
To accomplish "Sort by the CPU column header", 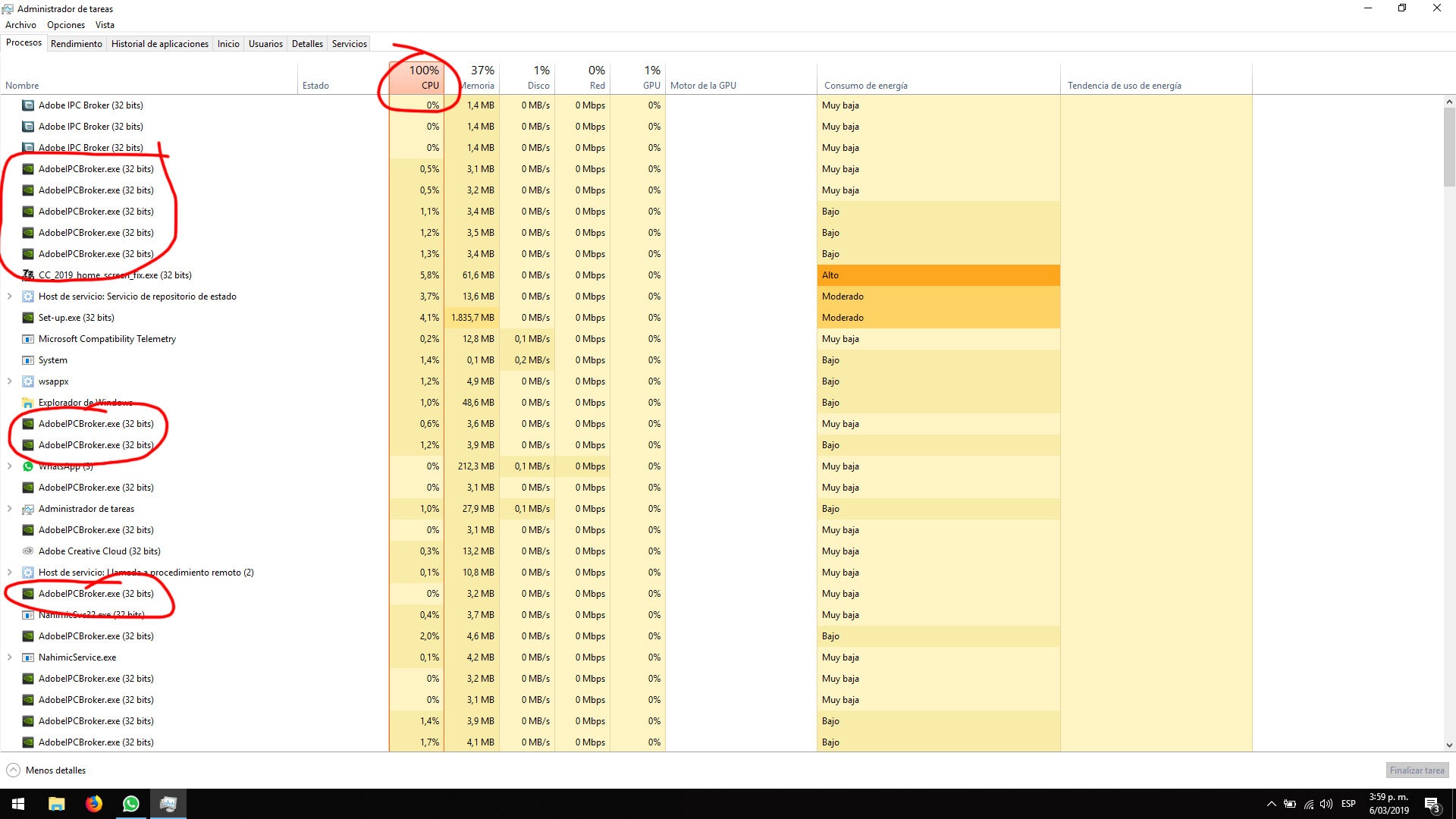I will tap(416, 78).
